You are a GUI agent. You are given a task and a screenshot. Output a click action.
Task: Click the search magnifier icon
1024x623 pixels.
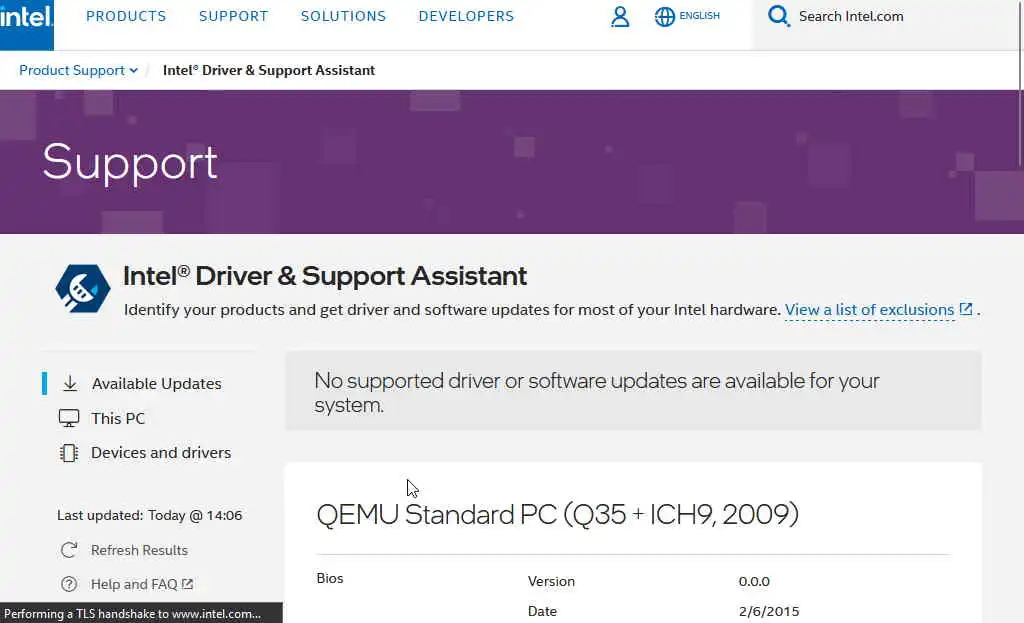coord(778,16)
